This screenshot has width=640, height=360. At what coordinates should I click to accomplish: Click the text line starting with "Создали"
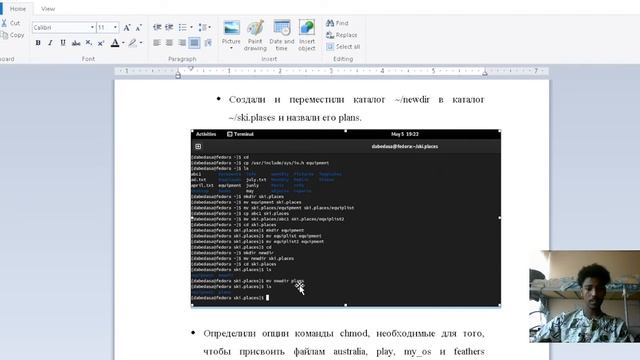point(356,100)
